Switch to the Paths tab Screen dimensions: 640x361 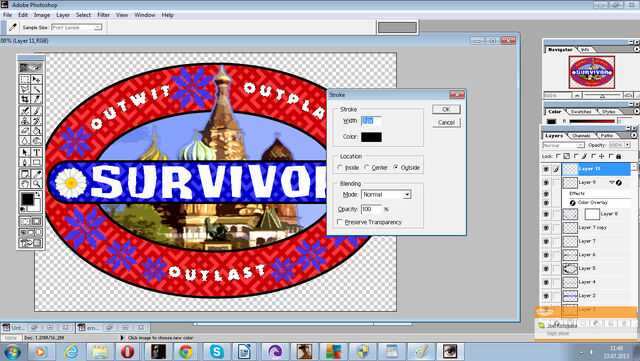pos(607,135)
